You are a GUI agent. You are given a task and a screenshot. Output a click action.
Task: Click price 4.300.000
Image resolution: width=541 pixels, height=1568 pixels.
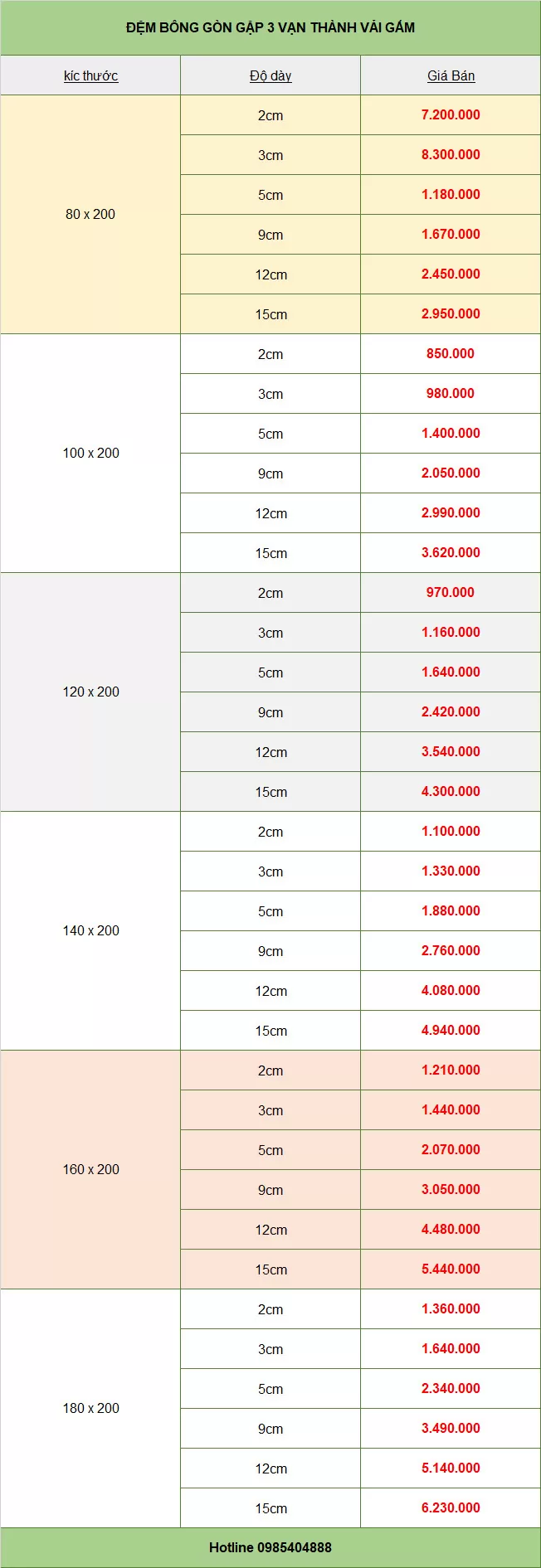click(451, 791)
